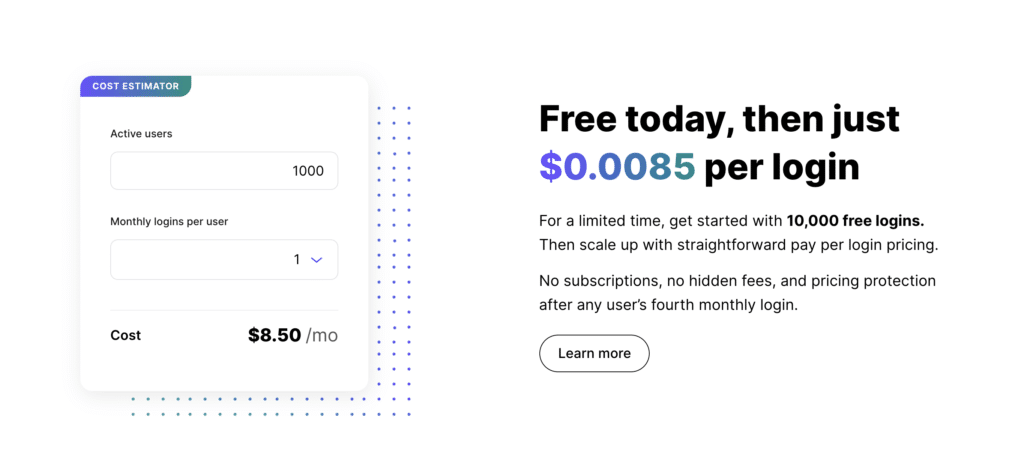Click the bold 10,000 free logins text
Image resolution: width=1024 pixels, height=454 pixels.
(856, 221)
